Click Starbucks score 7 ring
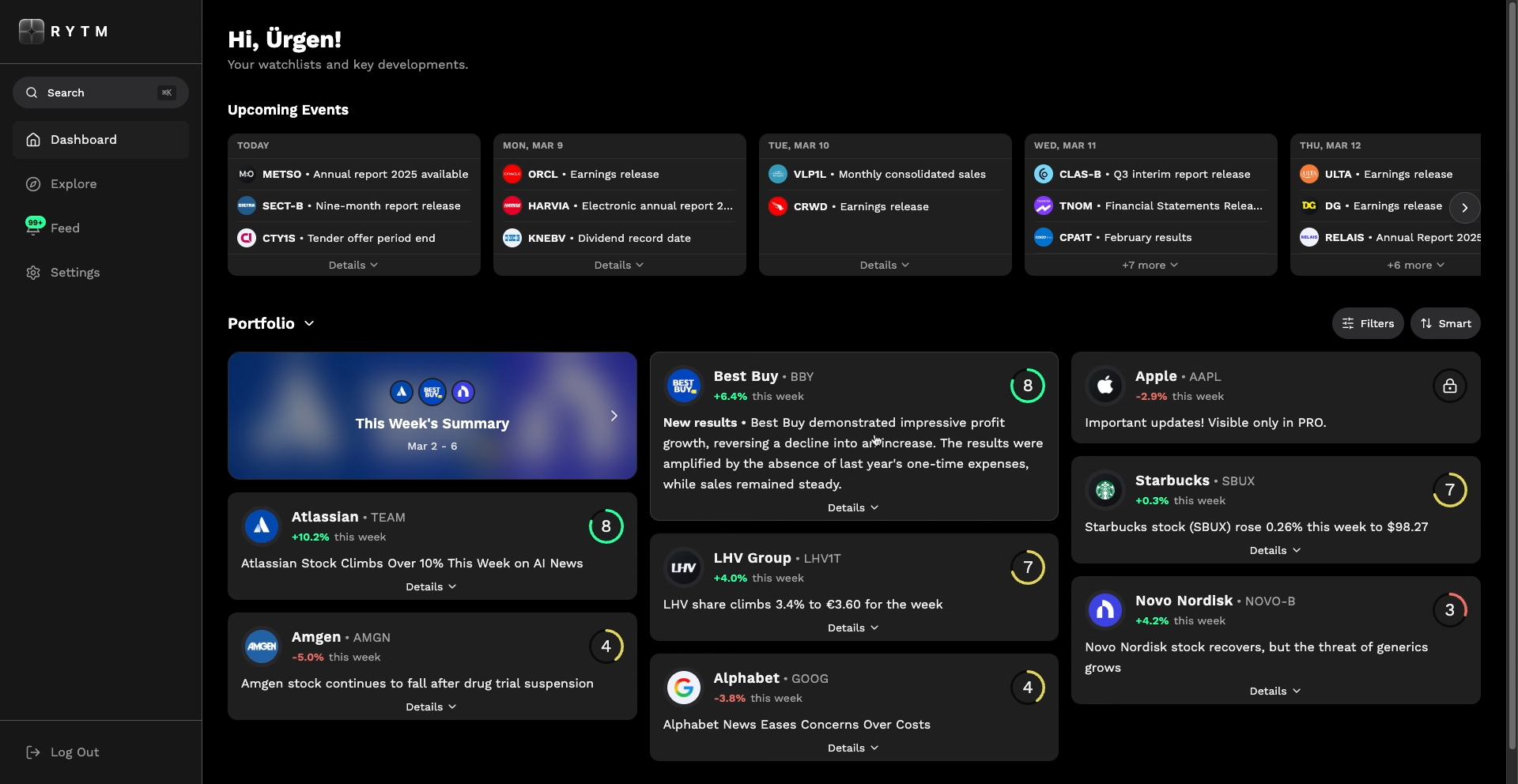The width and height of the screenshot is (1518, 784). pyautogui.click(x=1450, y=490)
